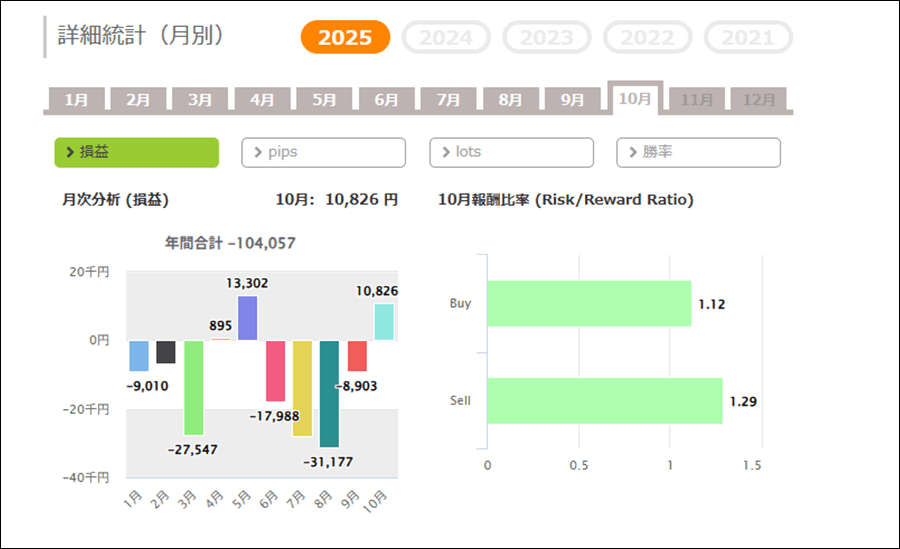
Task: Select the 2025 year button
Action: click(x=345, y=38)
